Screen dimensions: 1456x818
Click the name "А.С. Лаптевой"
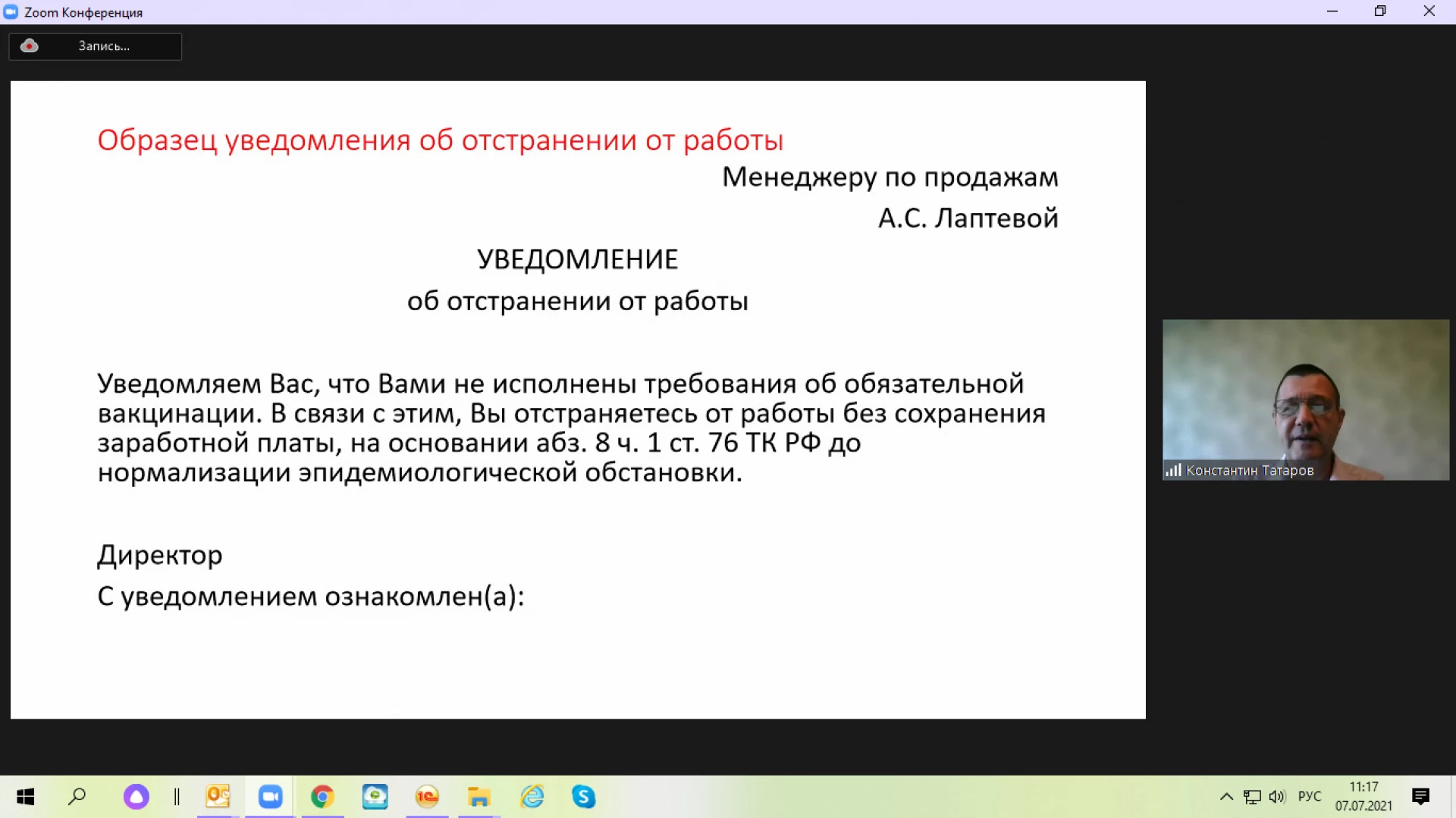pos(968,218)
